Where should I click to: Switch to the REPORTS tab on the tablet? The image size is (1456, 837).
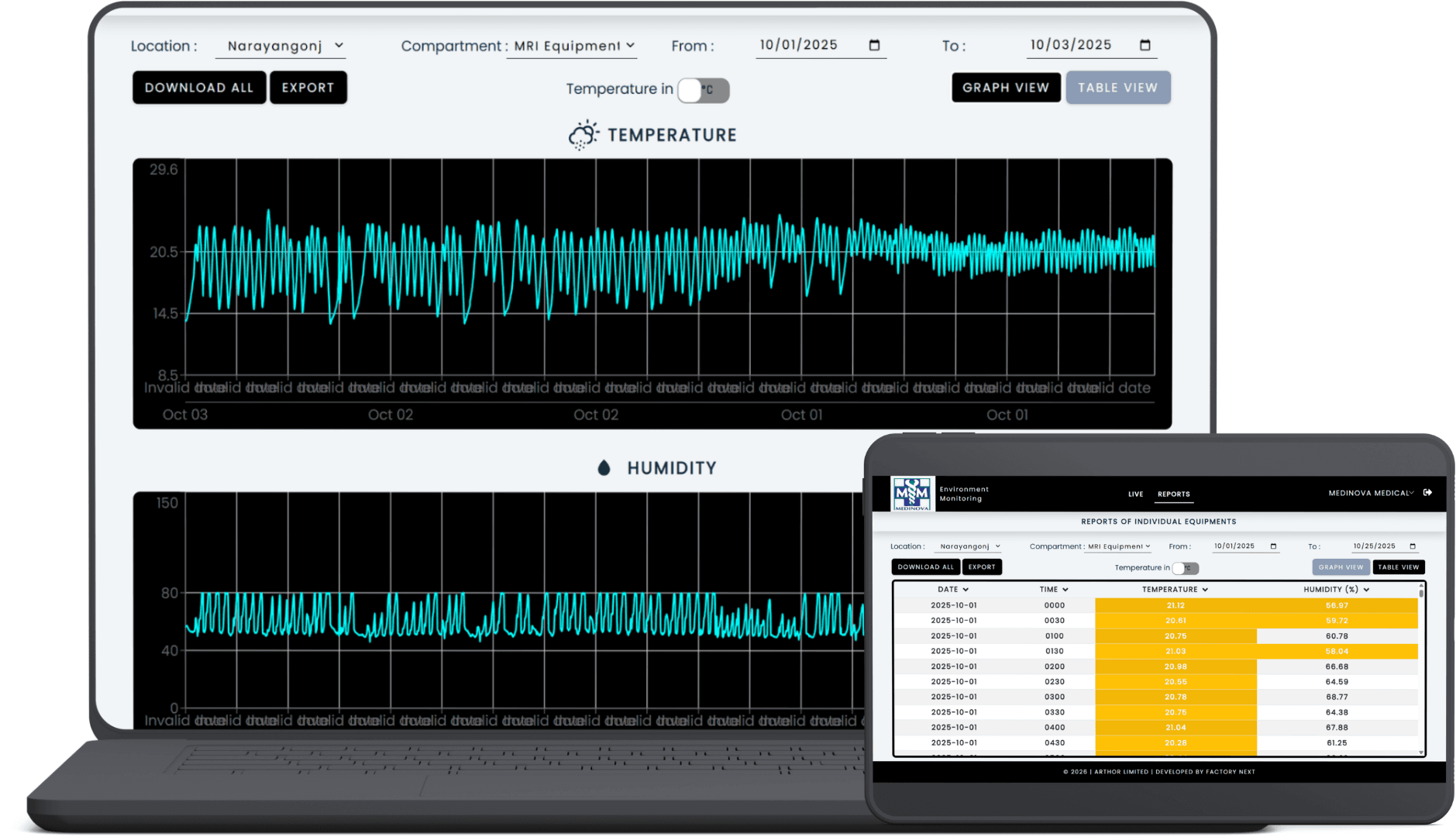coord(1173,494)
